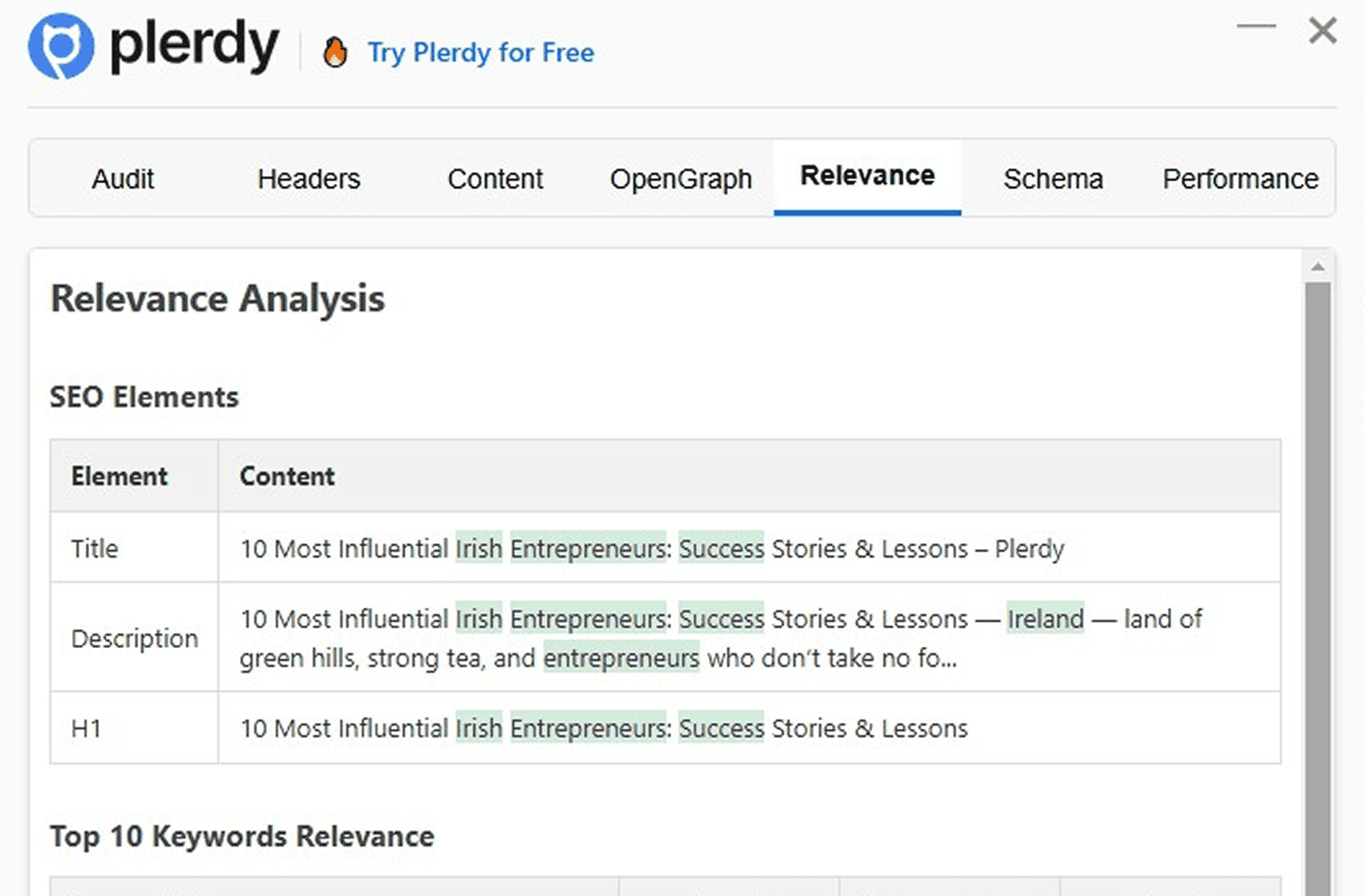The height and width of the screenshot is (896, 1365).
Task: Close the Plerdy extension panel
Action: pos(1322,31)
